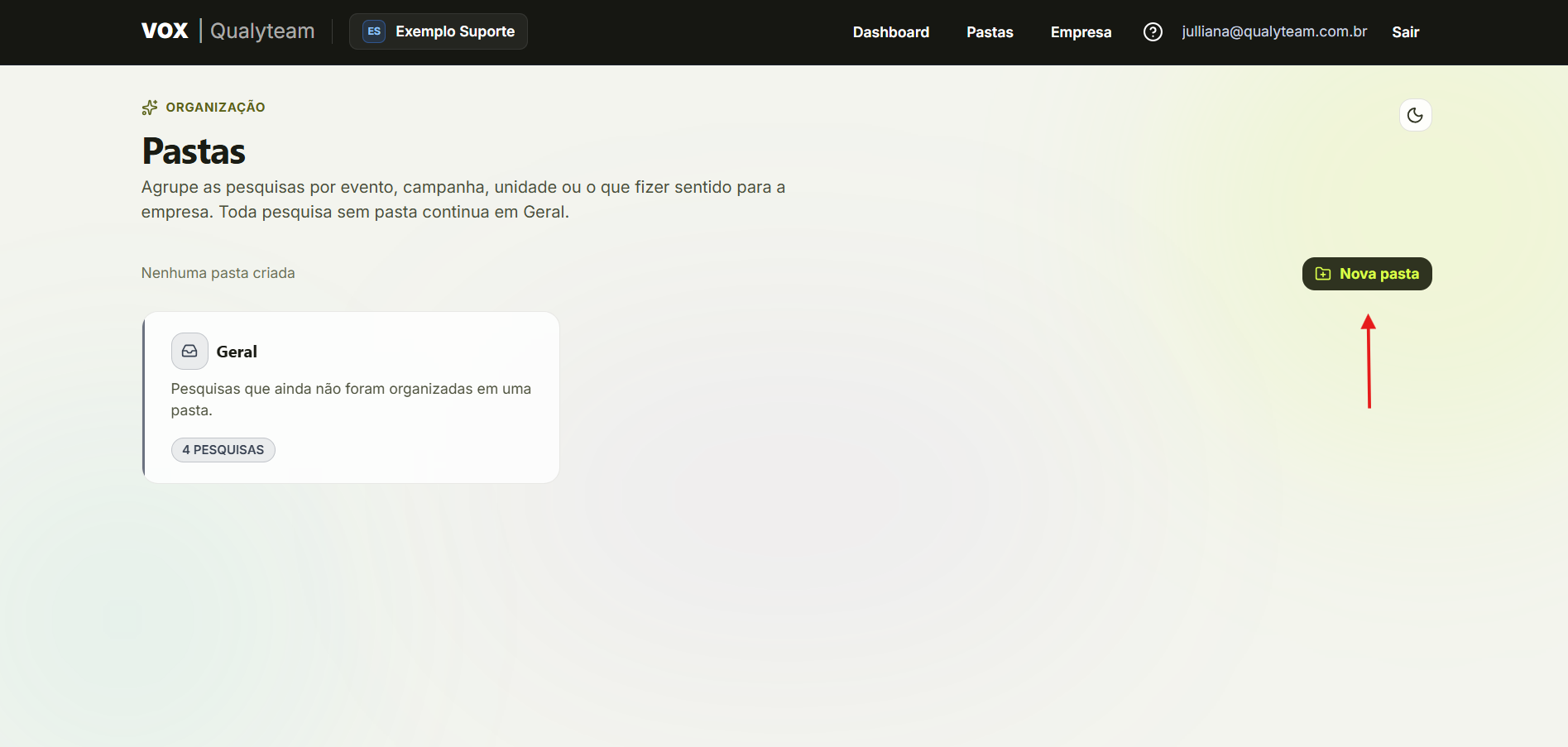Click the Nenhuma pasta criada text
The width and height of the screenshot is (1568, 747).
point(218,273)
